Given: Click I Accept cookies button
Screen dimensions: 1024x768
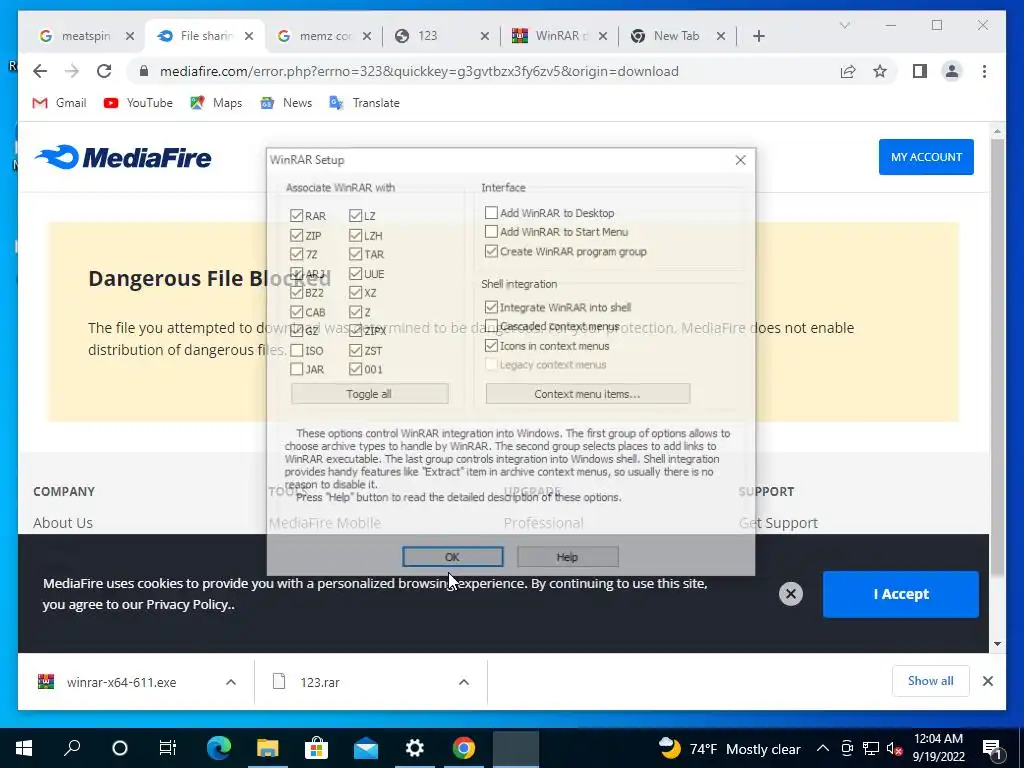Looking at the screenshot, I should point(901,594).
